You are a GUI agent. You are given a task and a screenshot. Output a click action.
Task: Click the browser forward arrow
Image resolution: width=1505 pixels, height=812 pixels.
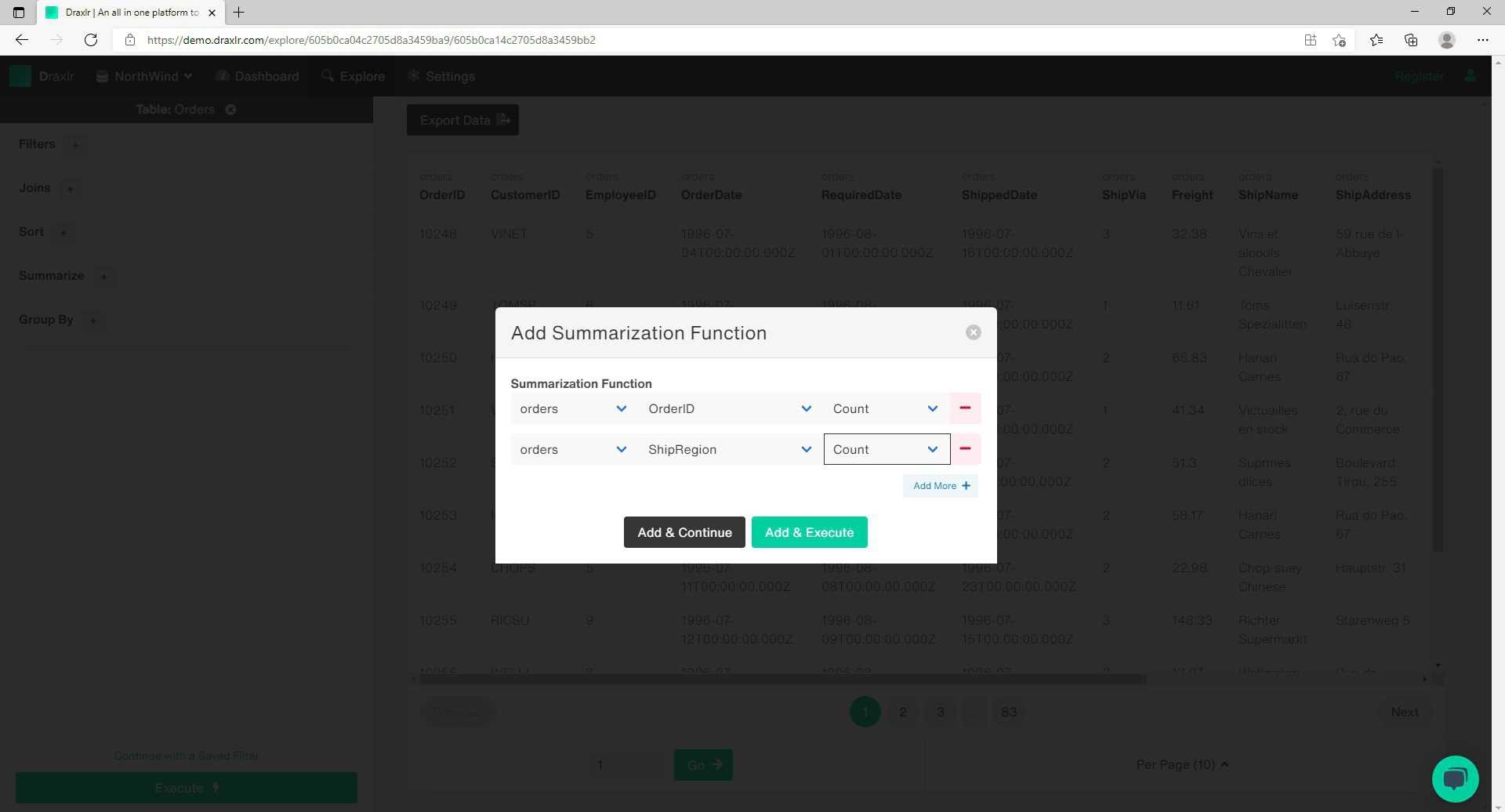[x=56, y=40]
